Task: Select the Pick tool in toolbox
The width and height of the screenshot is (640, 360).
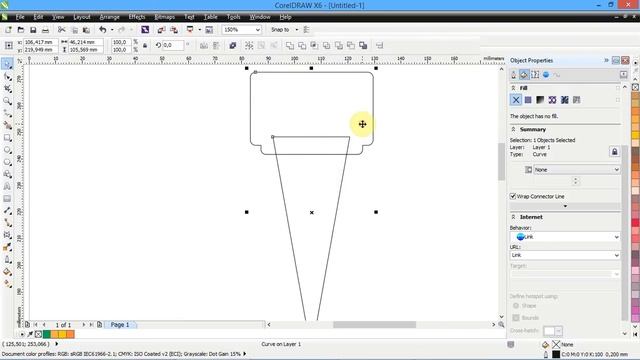Action: [7, 64]
